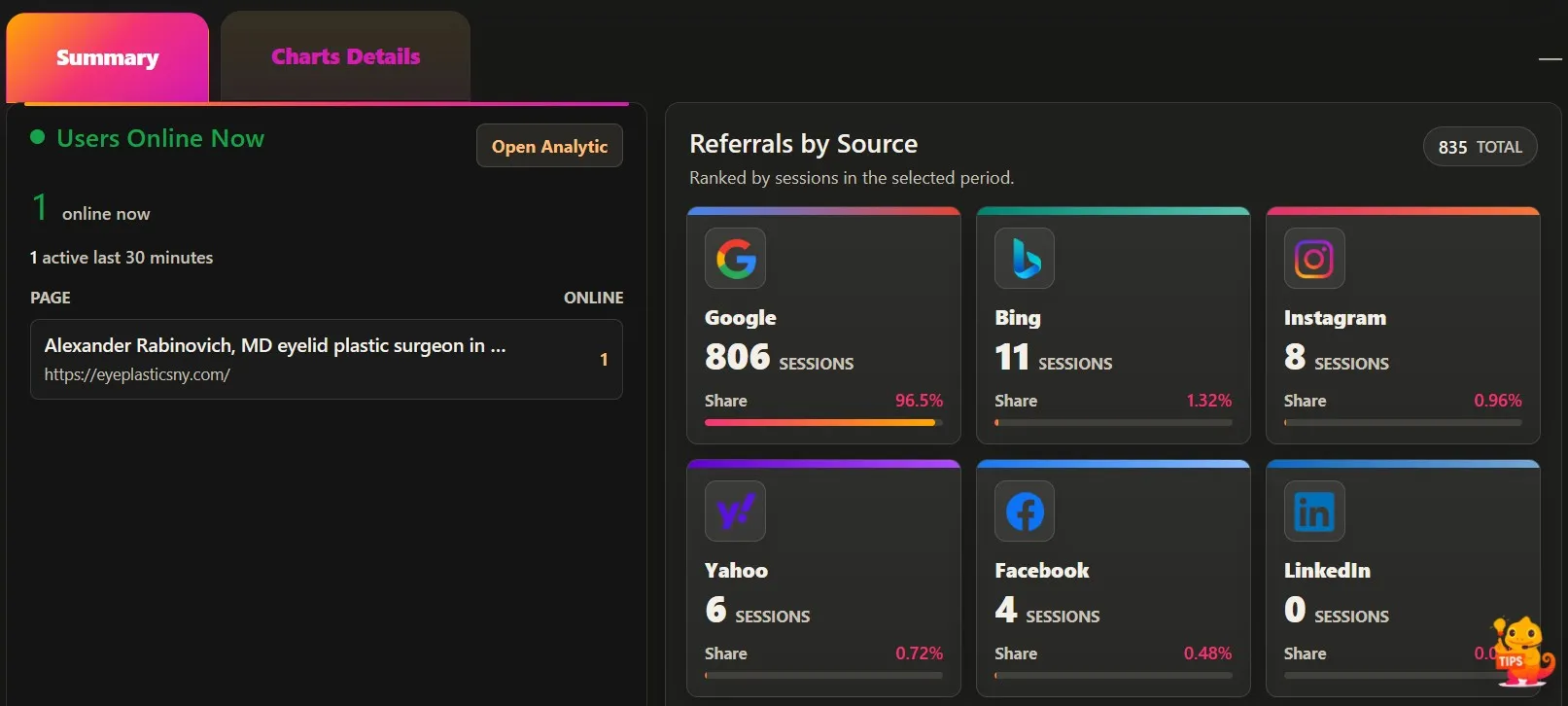Viewport: 1568px width, 706px height.
Task: Click the 1.32% share value
Action: pyautogui.click(x=1208, y=401)
